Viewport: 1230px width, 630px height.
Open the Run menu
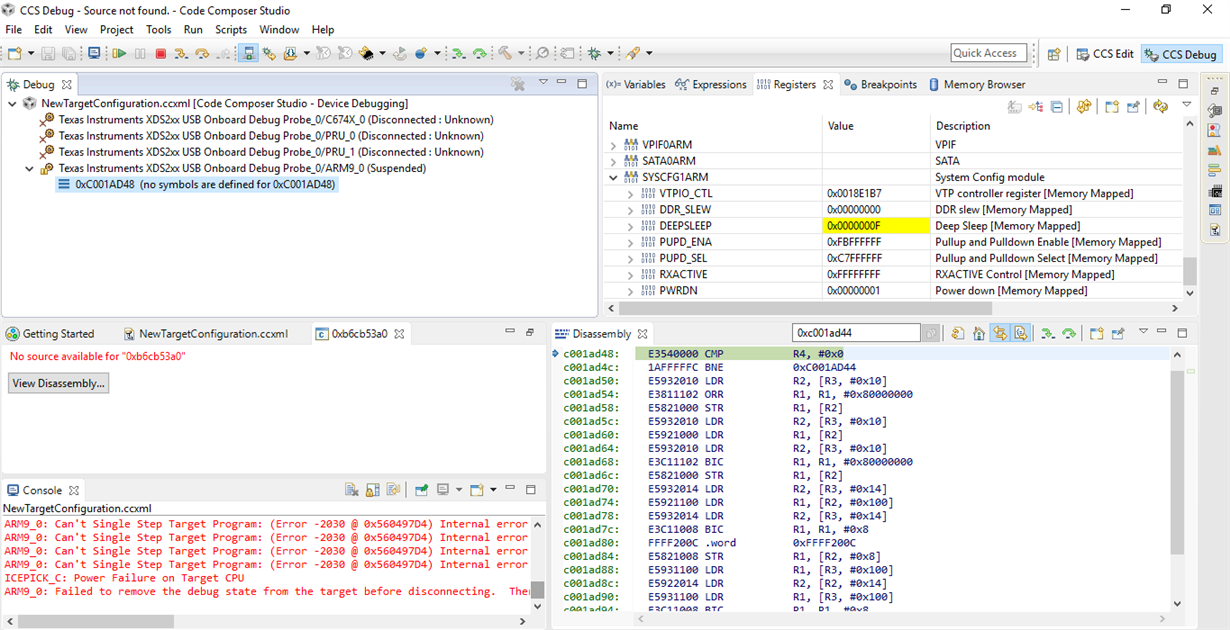193,29
